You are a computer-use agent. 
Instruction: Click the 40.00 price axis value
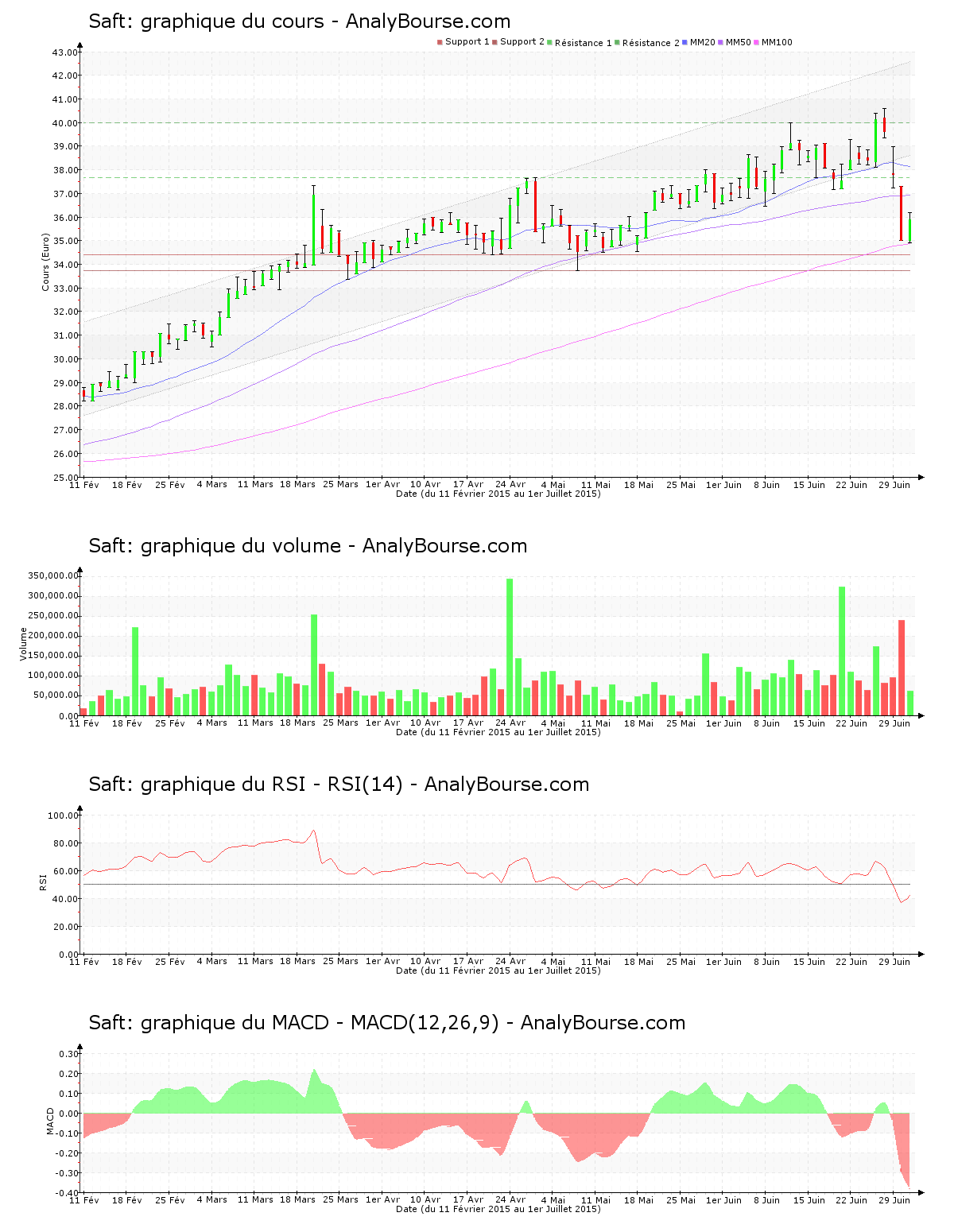click(65, 123)
